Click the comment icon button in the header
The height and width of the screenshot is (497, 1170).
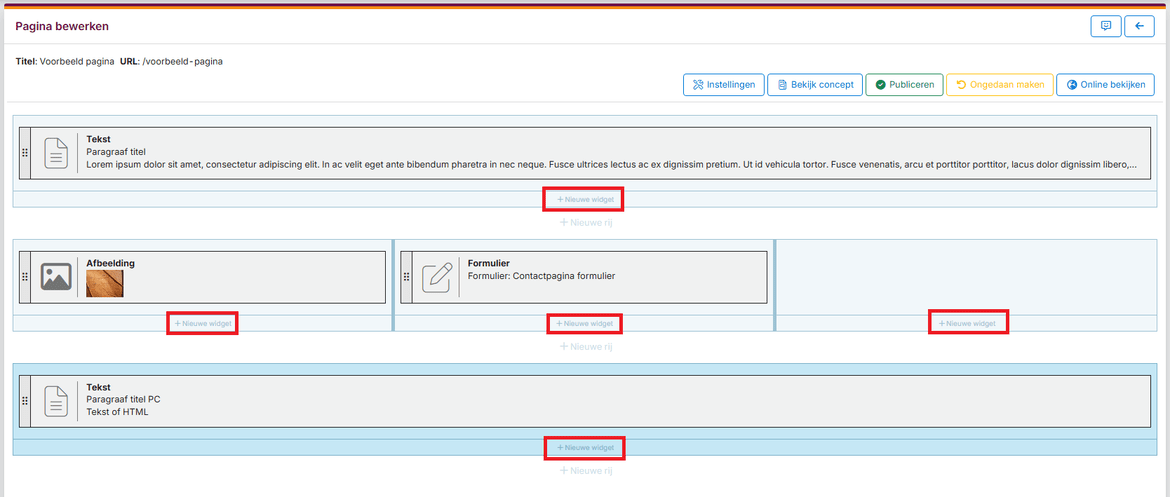(1105, 27)
